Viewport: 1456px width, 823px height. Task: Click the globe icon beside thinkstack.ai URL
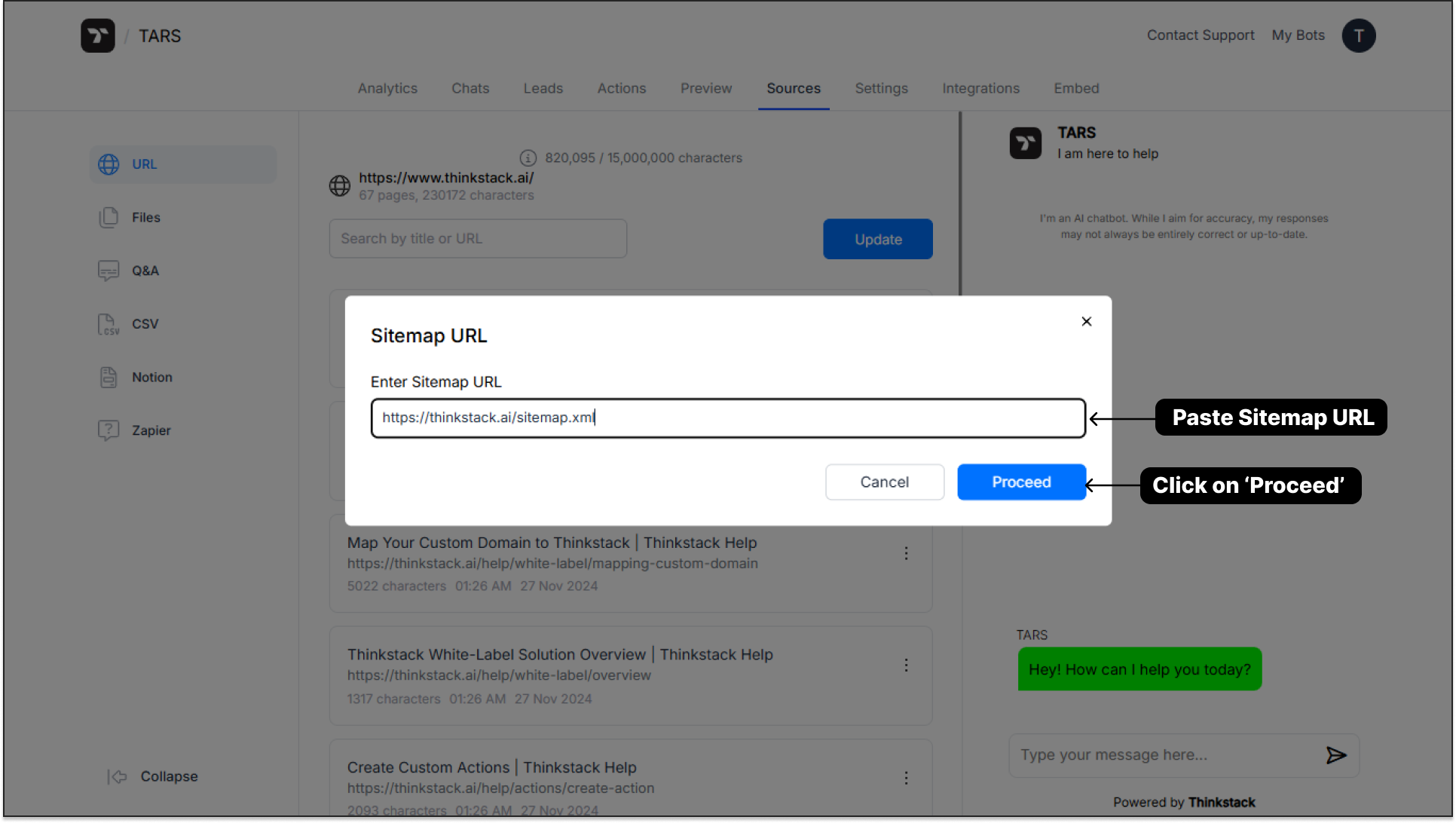pyautogui.click(x=340, y=185)
